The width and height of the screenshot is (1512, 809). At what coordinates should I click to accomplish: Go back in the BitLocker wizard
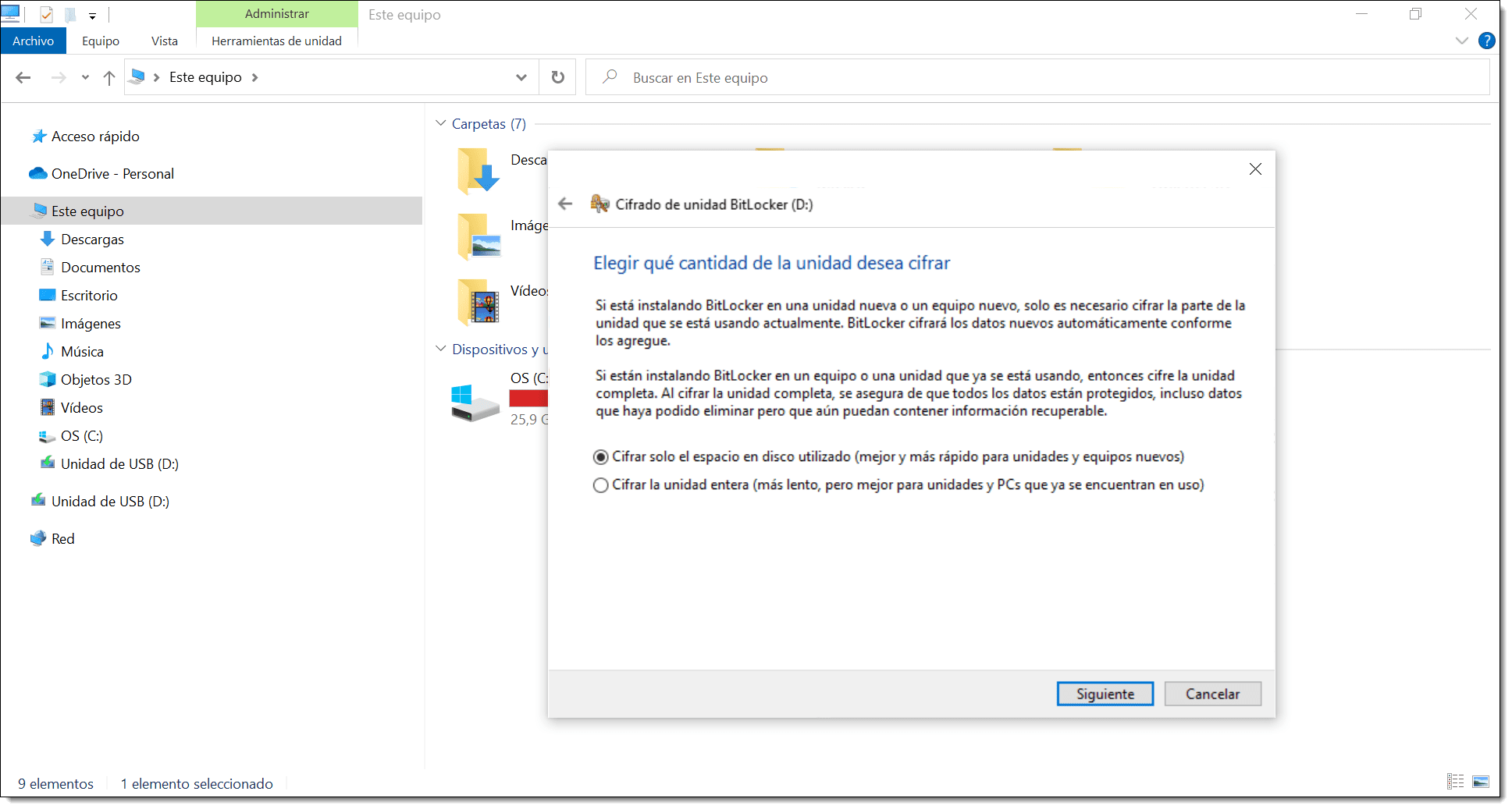click(x=566, y=204)
